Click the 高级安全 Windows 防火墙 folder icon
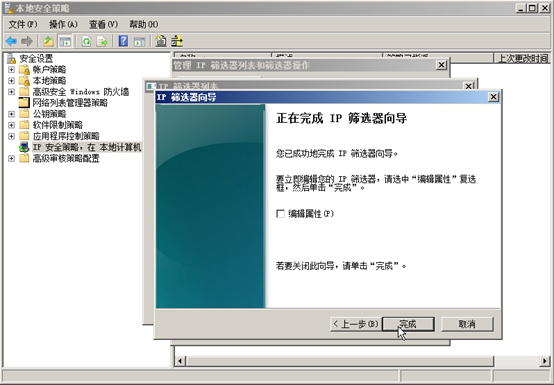554x385 pixels. [x=24, y=91]
